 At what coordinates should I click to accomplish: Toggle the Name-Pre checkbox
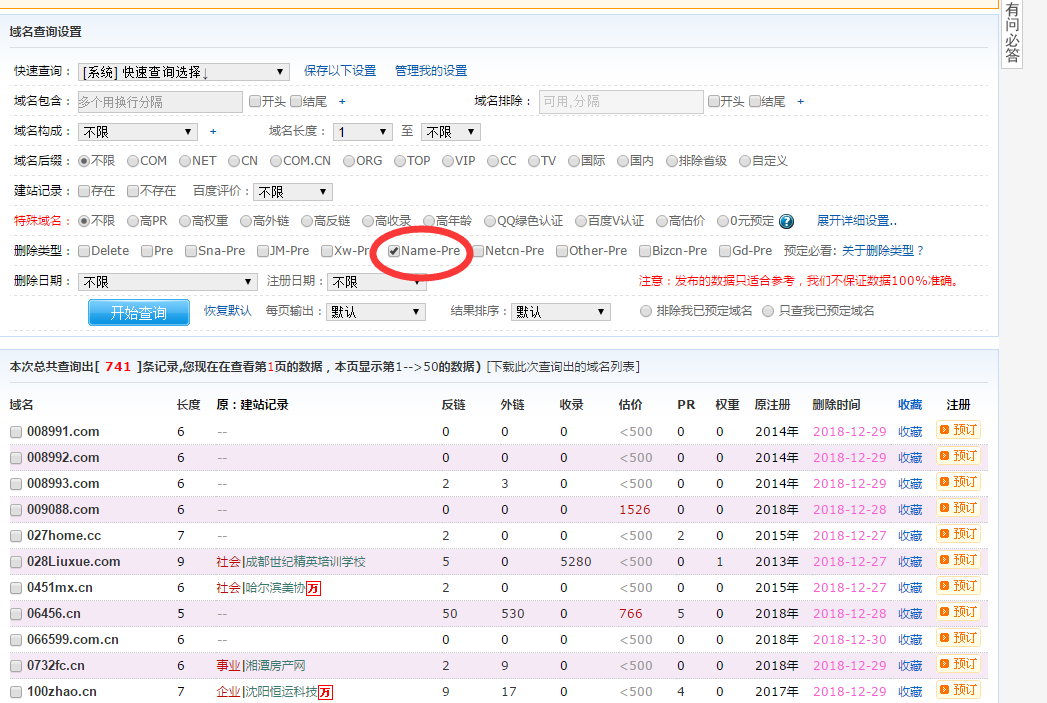click(x=394, y=251)
